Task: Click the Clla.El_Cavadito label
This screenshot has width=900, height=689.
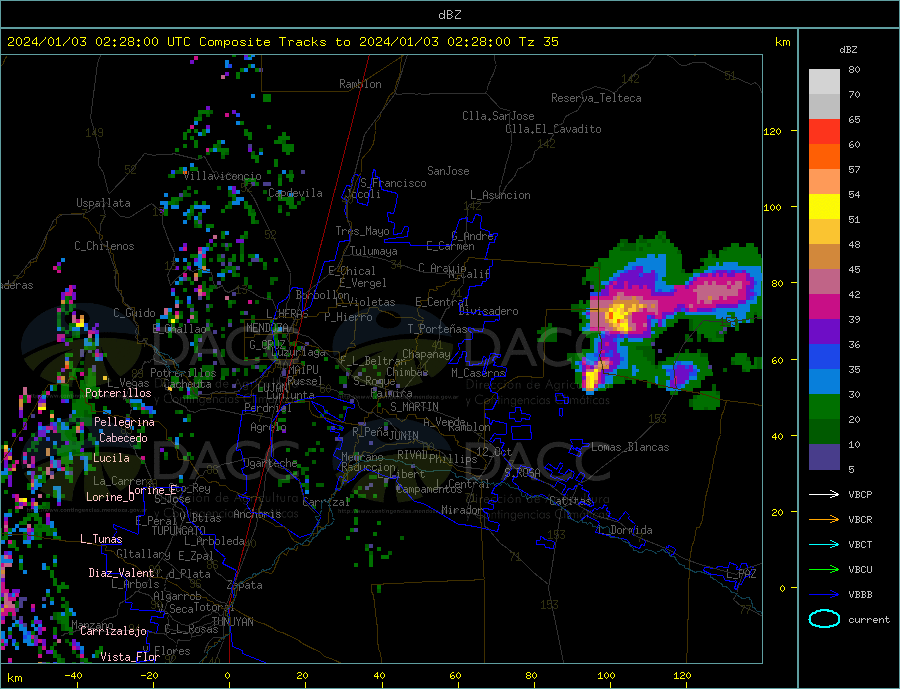Action: [553, 129]
